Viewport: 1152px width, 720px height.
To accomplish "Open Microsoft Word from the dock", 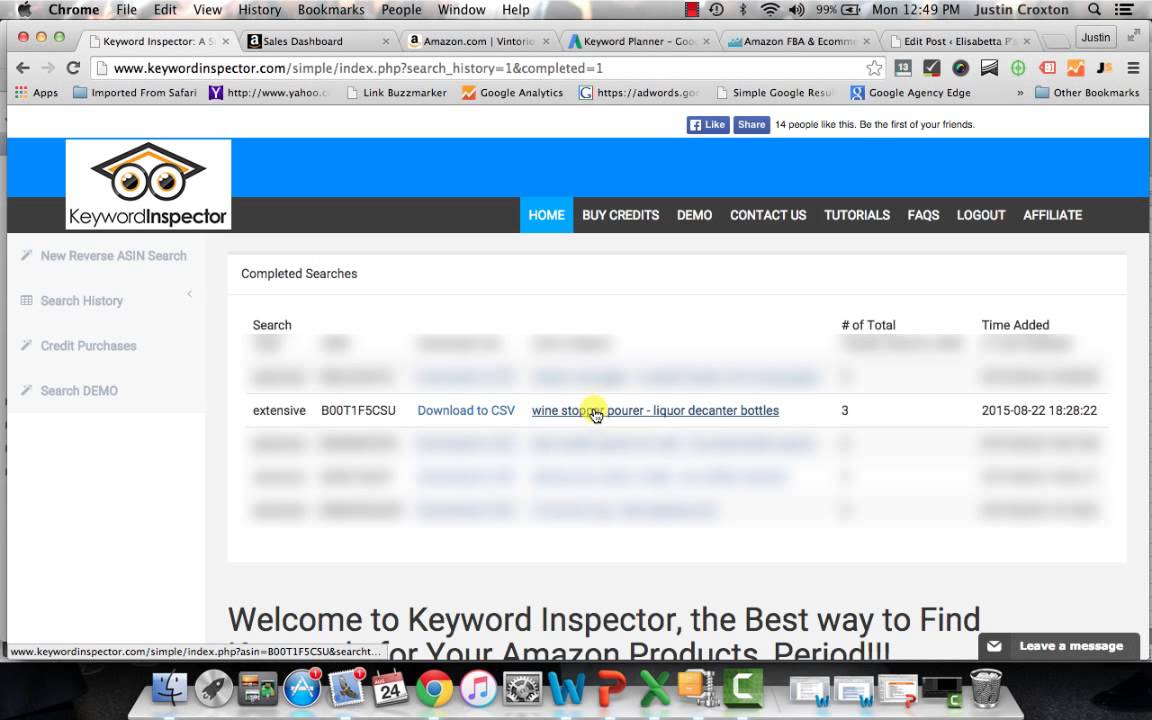I will (566, 689).
